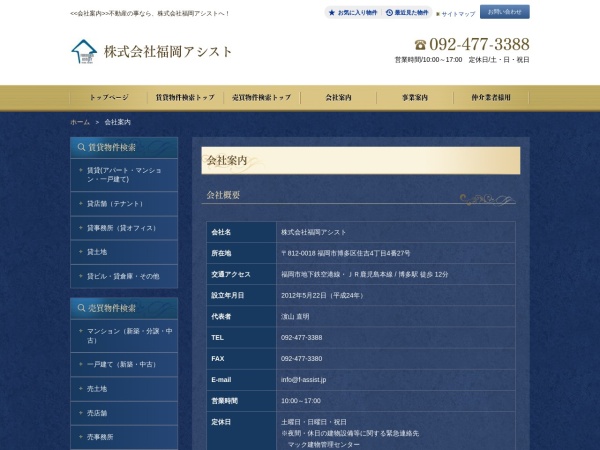
Task: Click the 会社概要 section heading
Action: (x=223, y=195)
